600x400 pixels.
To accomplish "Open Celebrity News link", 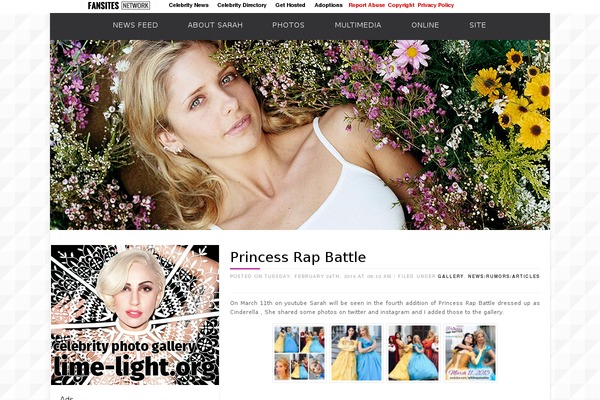I will pos(189,5).
